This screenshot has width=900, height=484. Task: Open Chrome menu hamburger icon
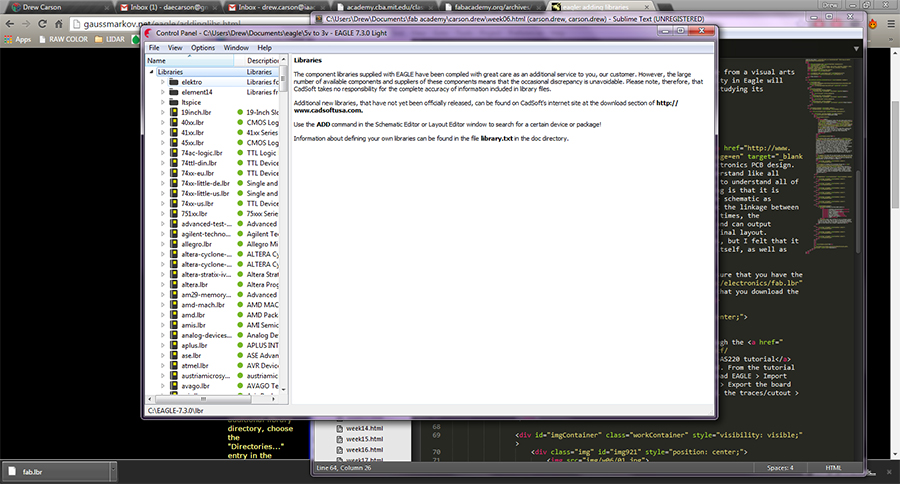(x=891, y=24)
